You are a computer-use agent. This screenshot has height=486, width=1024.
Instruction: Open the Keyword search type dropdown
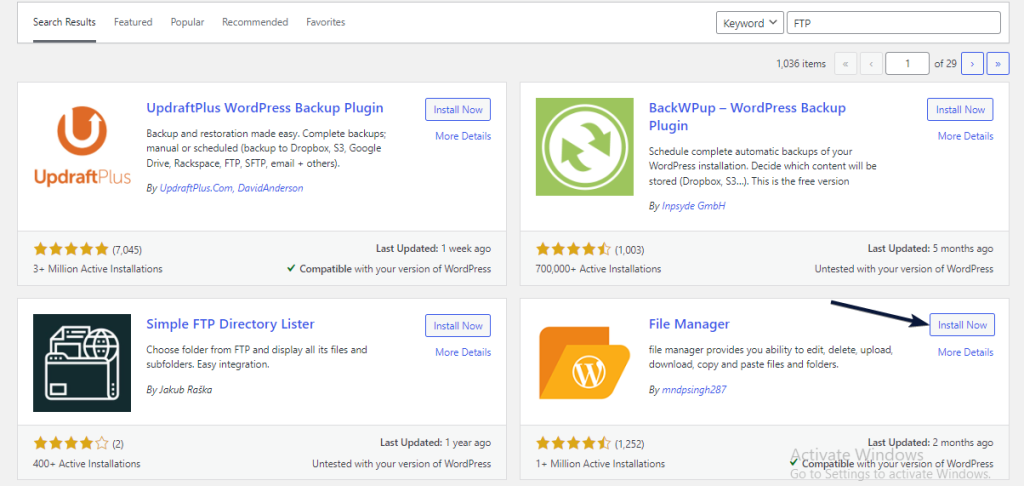[750, 23]
